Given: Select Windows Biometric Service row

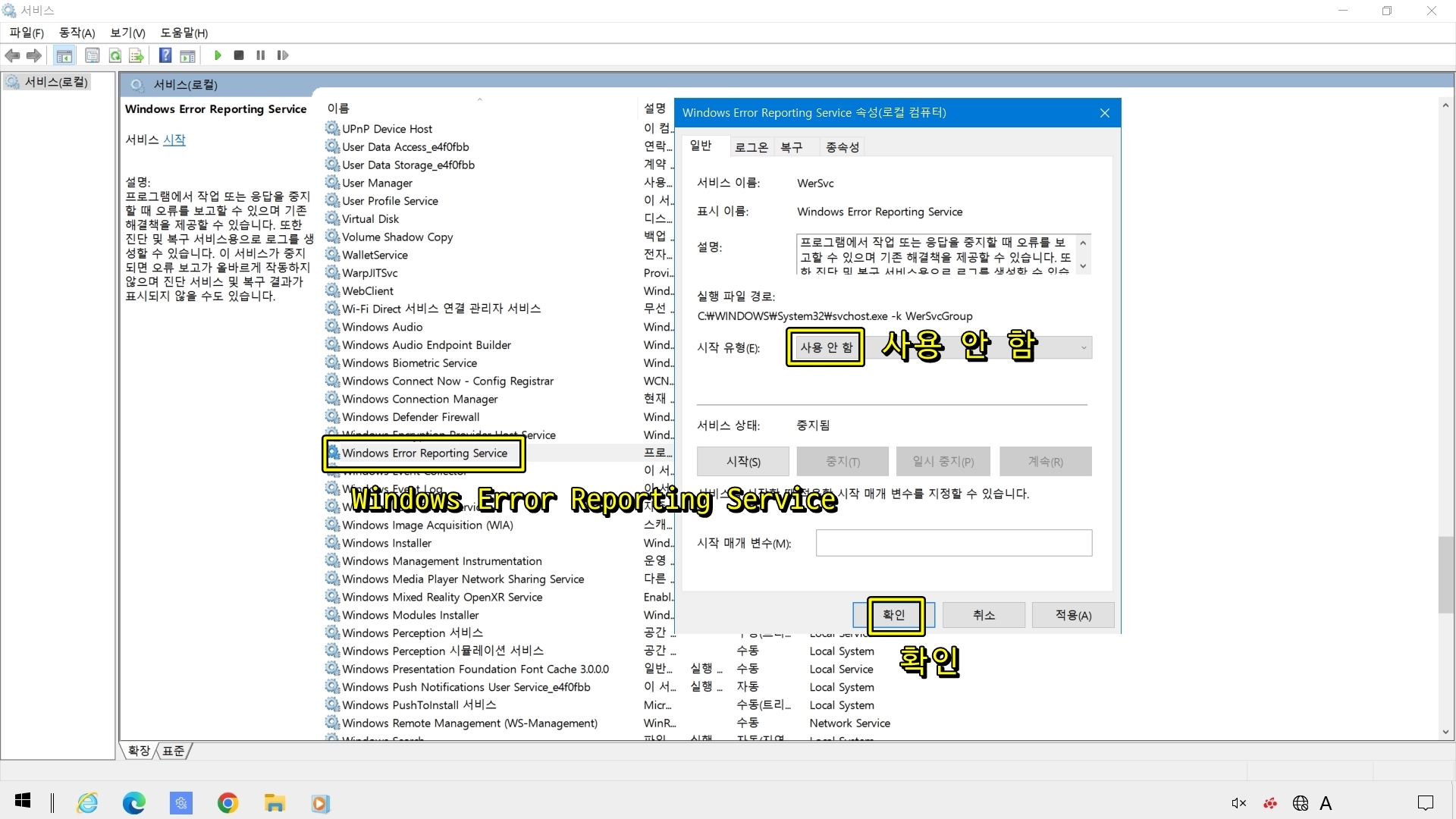Looking at the screenshot, I should coord(409,363).
